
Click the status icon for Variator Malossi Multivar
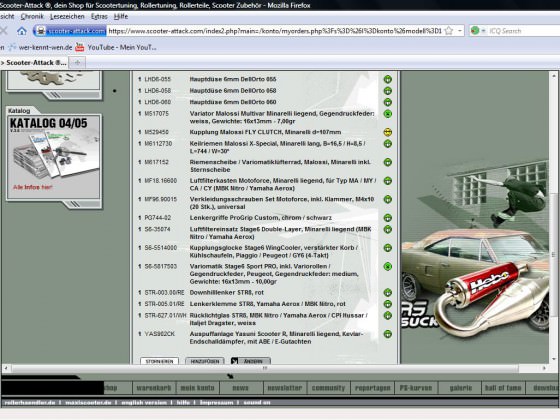[x=388, y=114]
